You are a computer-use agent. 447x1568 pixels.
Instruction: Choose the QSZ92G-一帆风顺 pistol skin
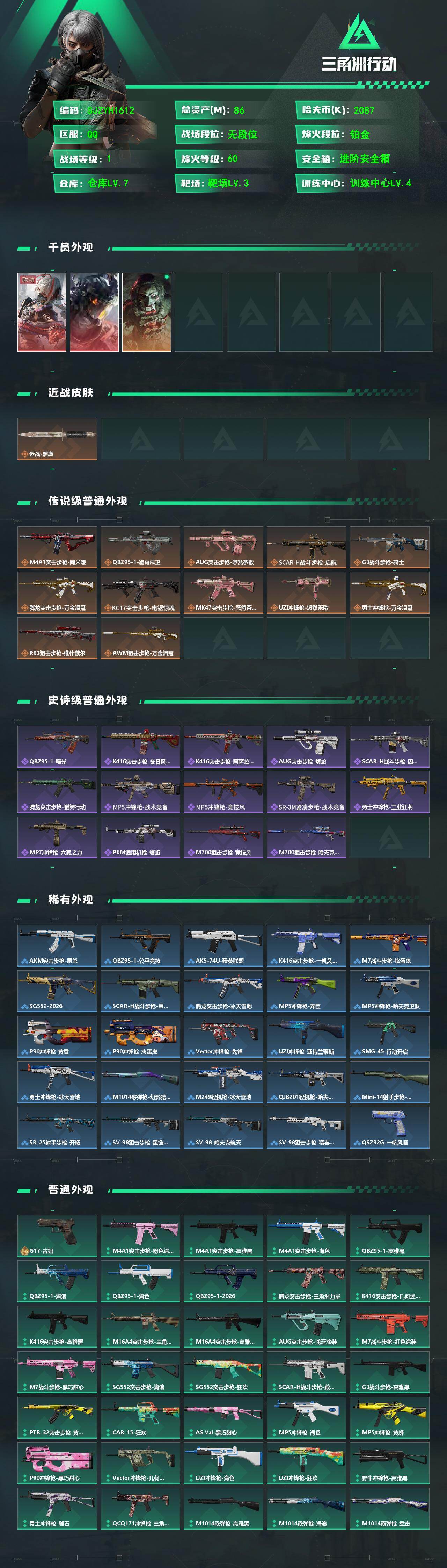(390, 1127)
